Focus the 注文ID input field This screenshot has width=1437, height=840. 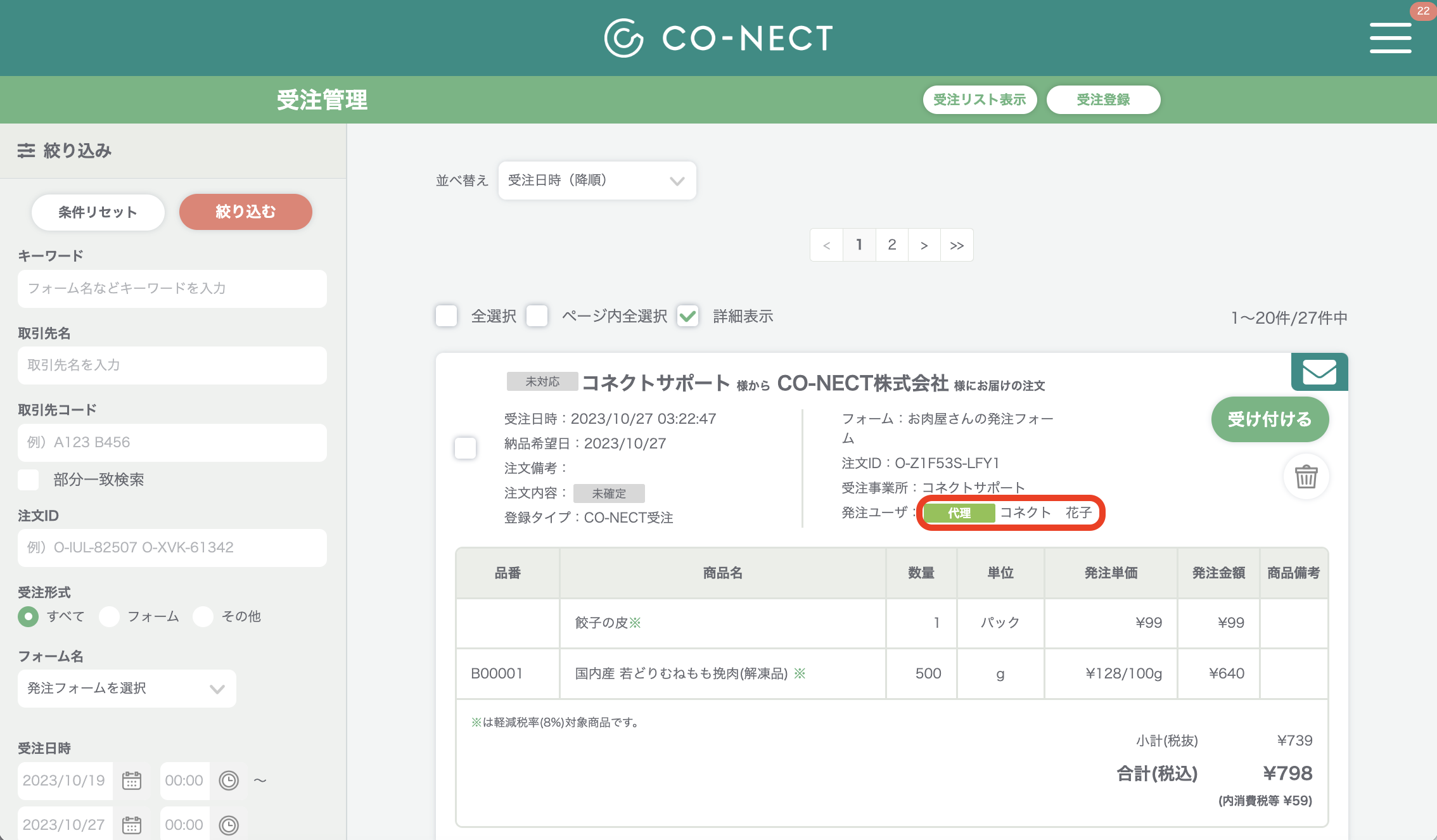pyautogui.click(x=172, y=548)
